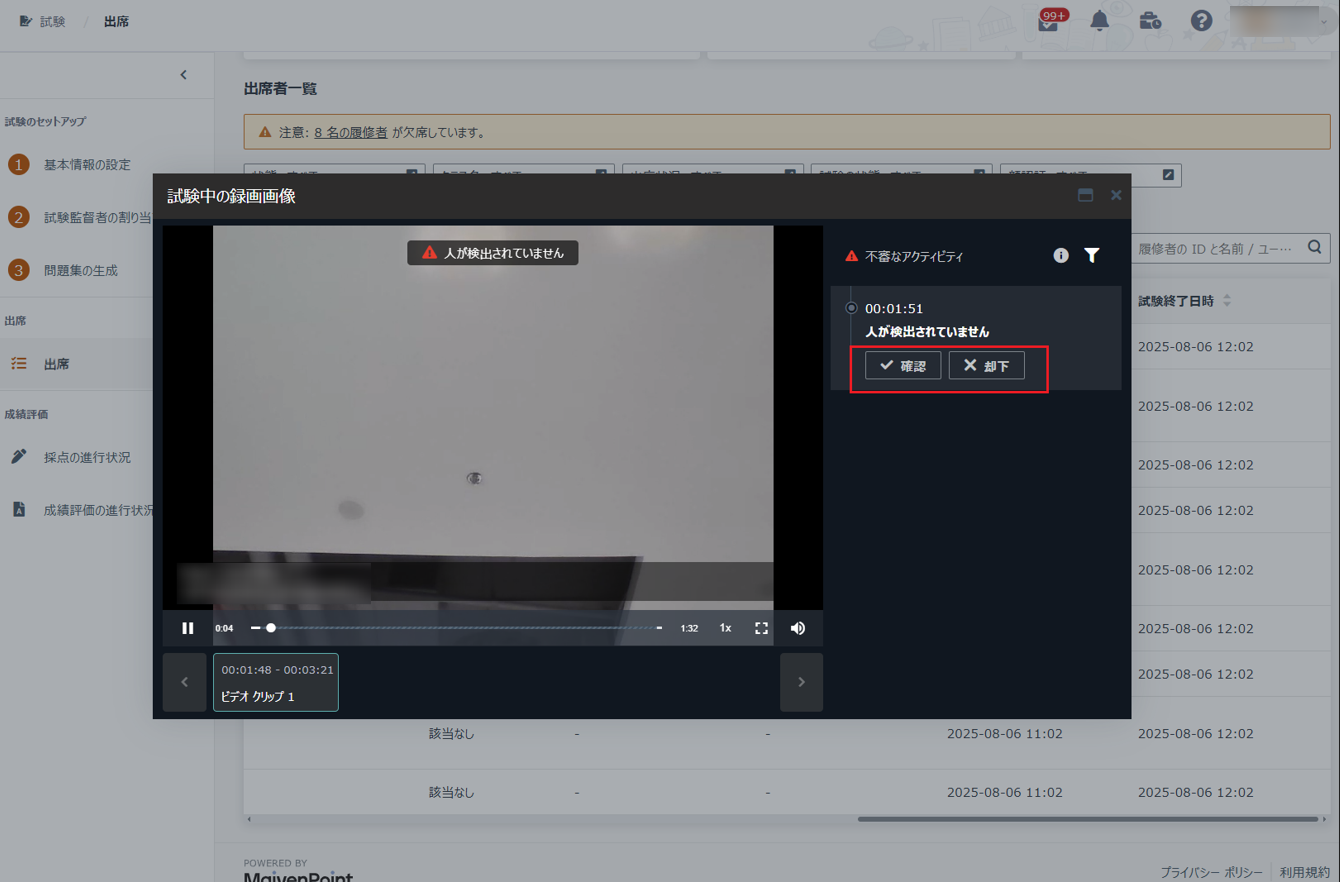This screenshot has height=882, width=1340.
Task: Enter fullscreen mode for video
Action: [761, 628]
